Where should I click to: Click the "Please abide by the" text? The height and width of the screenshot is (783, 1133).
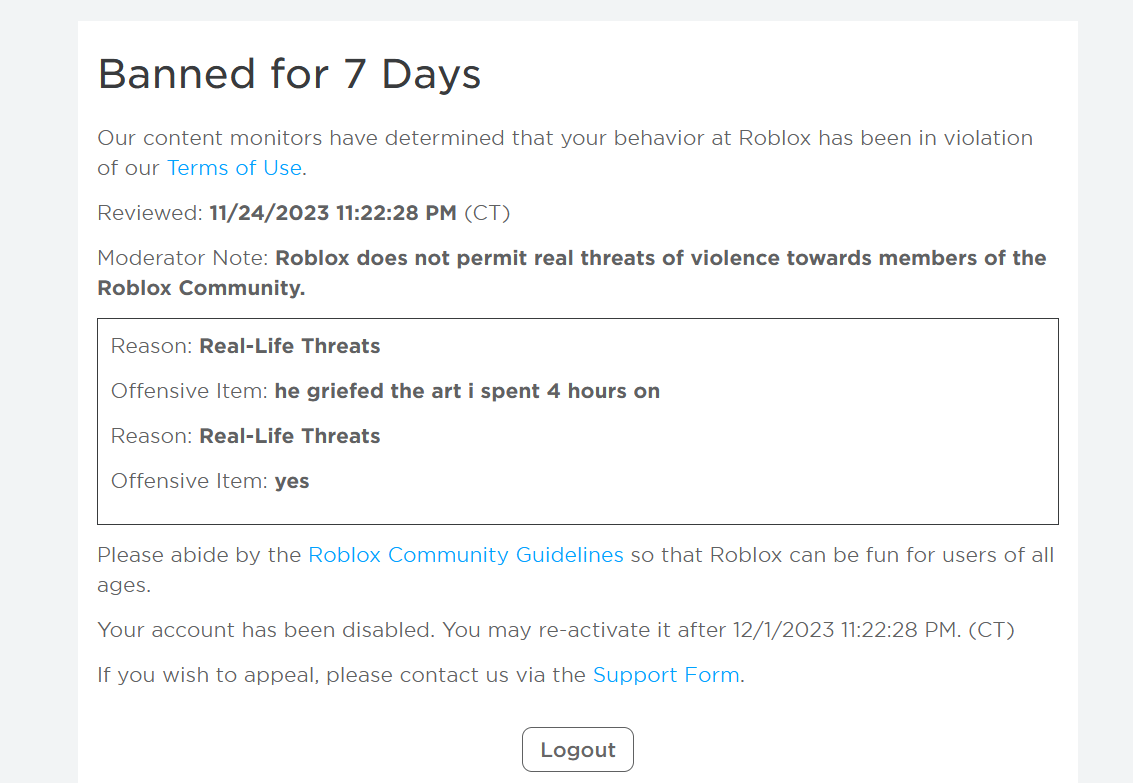click(x=199, y=555)
